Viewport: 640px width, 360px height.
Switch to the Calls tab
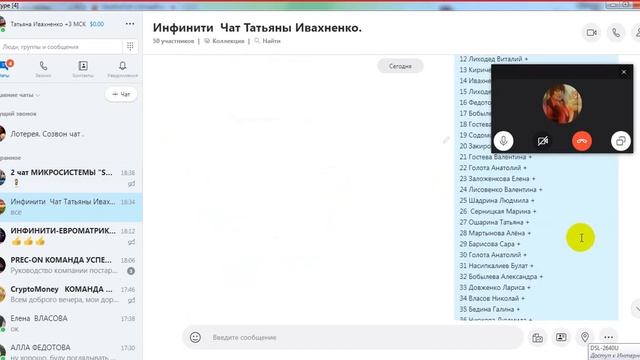(43, 69)
